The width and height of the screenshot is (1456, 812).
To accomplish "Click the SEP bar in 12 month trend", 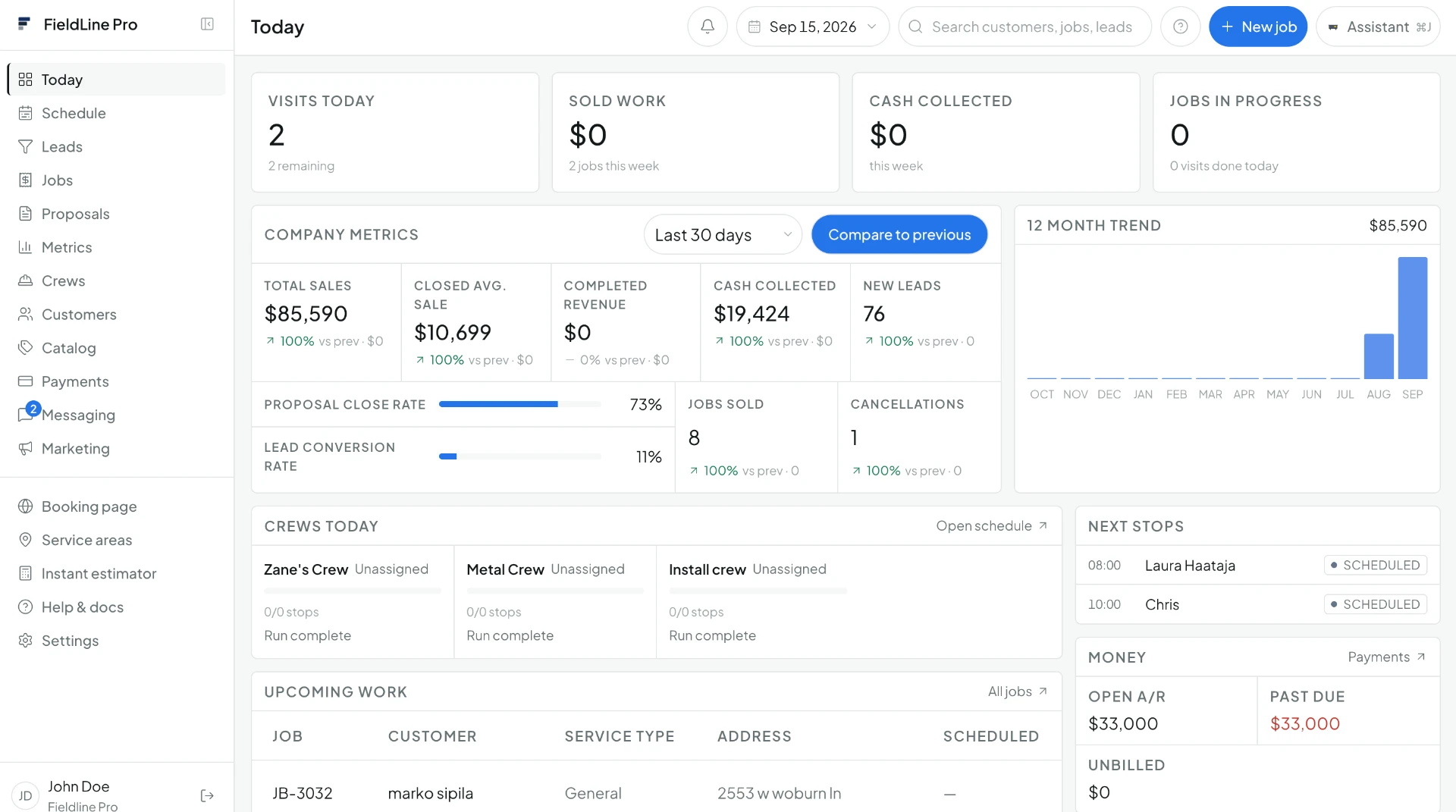I will click(x=1412, y=318).
